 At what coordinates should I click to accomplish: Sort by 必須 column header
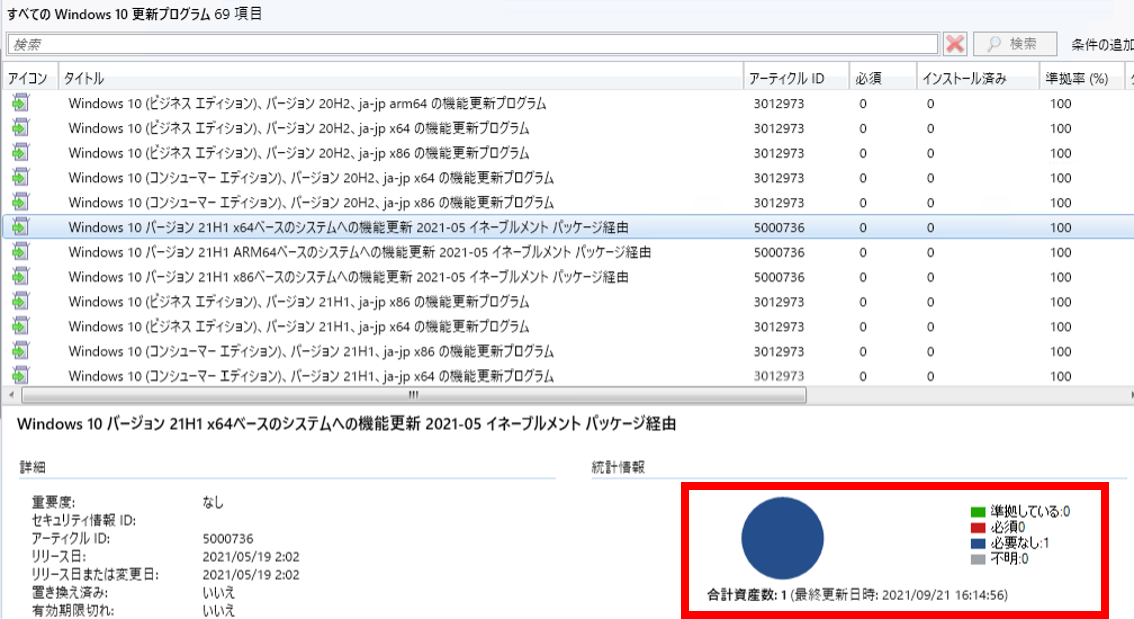coord(883,78)
